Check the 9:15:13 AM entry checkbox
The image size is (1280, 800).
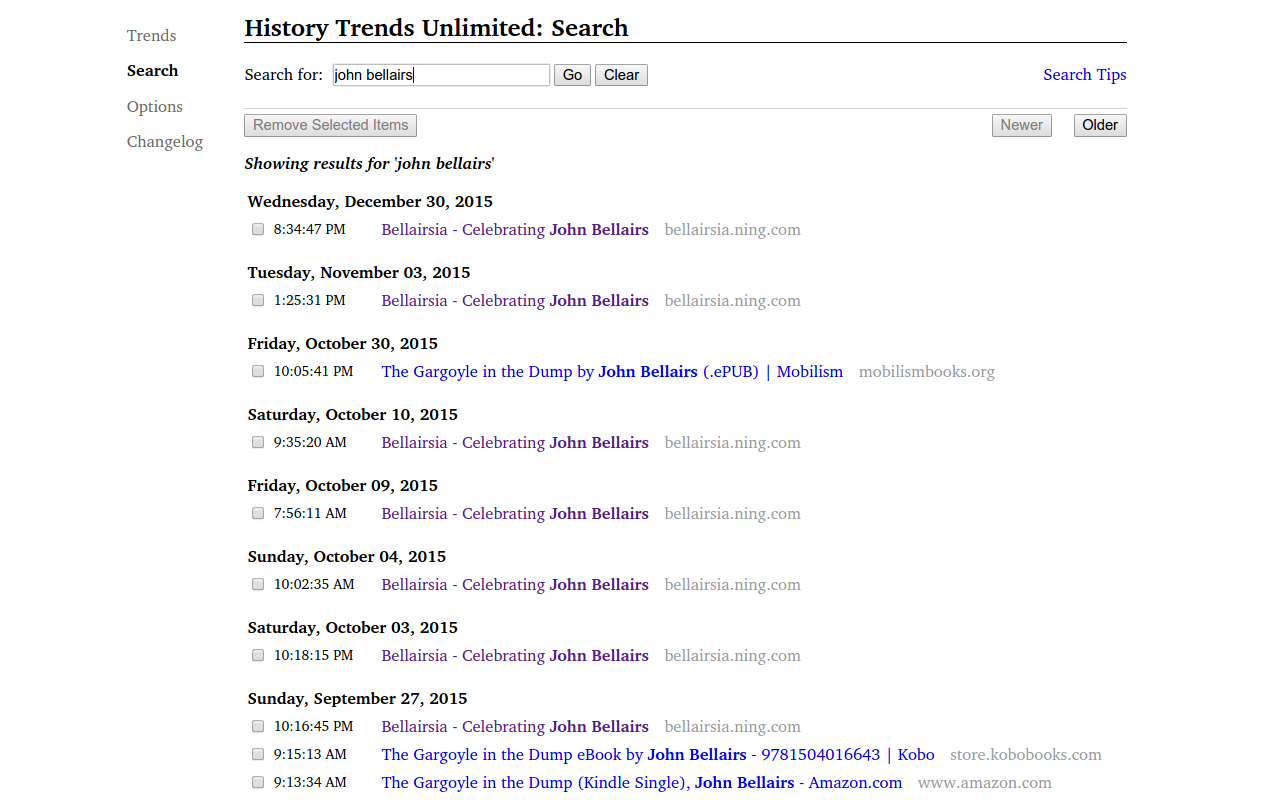(x=258, y=754)
